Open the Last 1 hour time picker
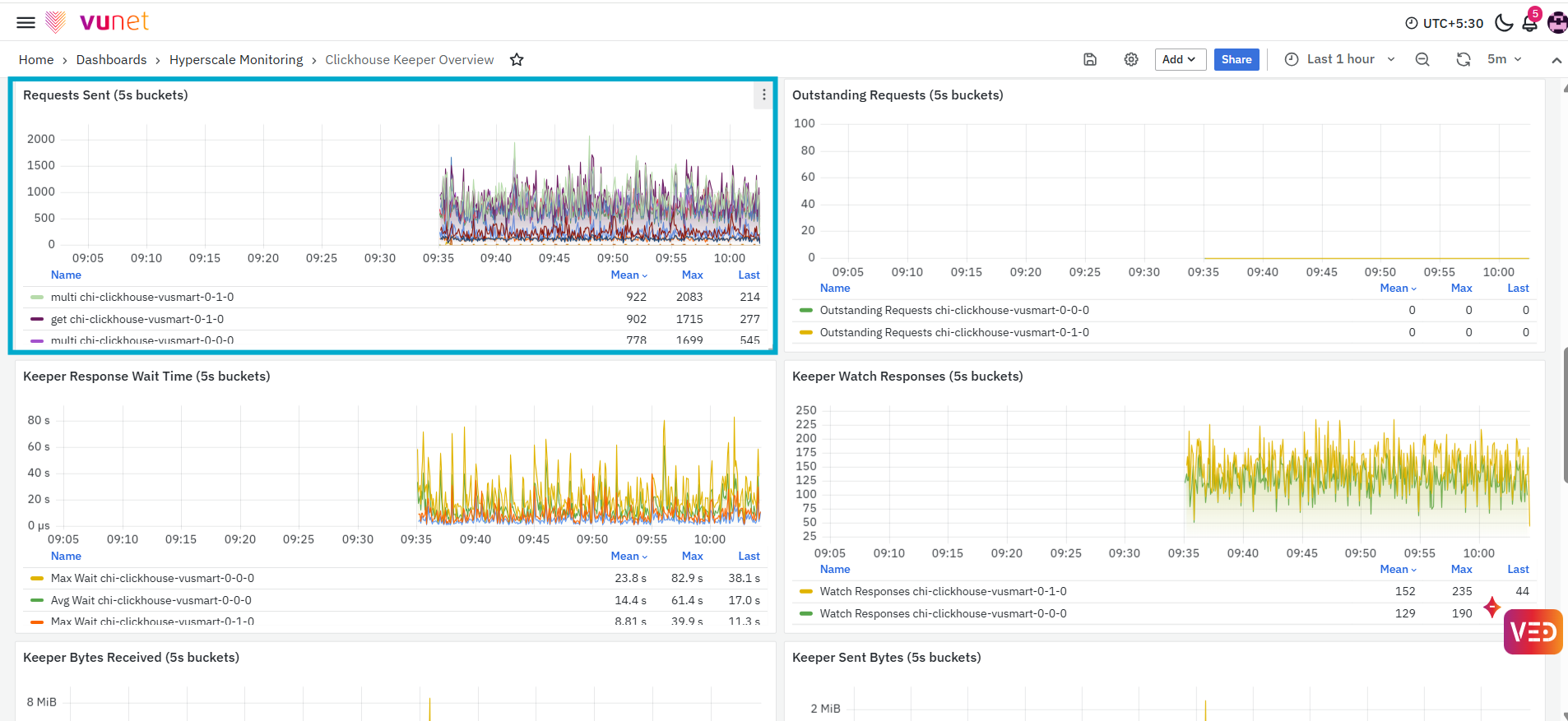This screenshot has height=721, width=1568. click(1340, 59)
